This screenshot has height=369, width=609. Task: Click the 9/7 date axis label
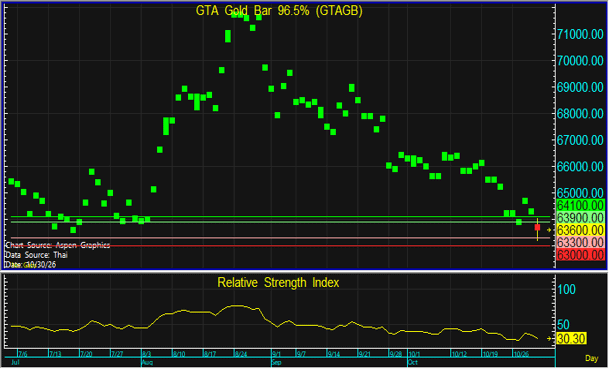(x=301, y=354)
